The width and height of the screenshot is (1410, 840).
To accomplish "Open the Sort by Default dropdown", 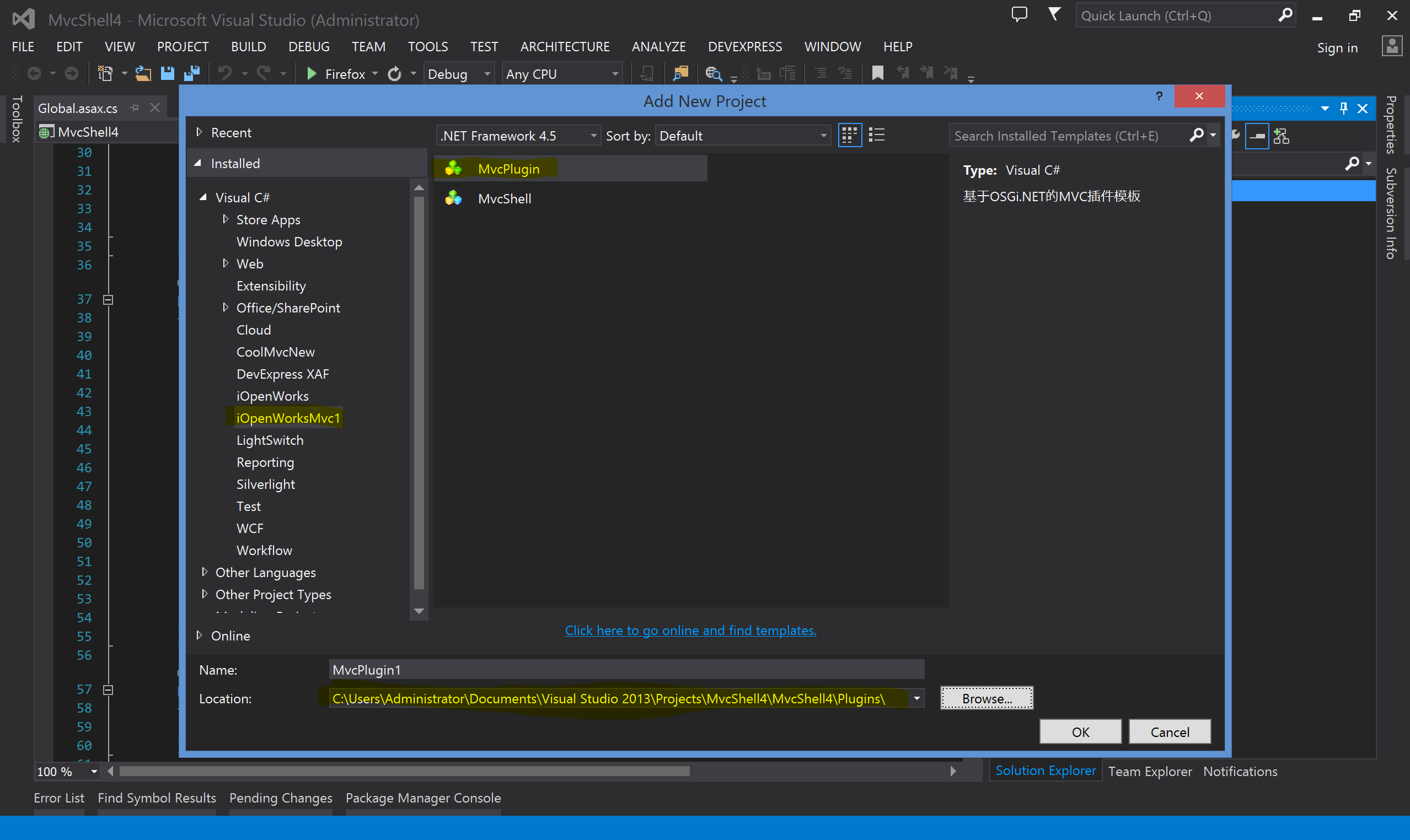I will coord(743,136).
